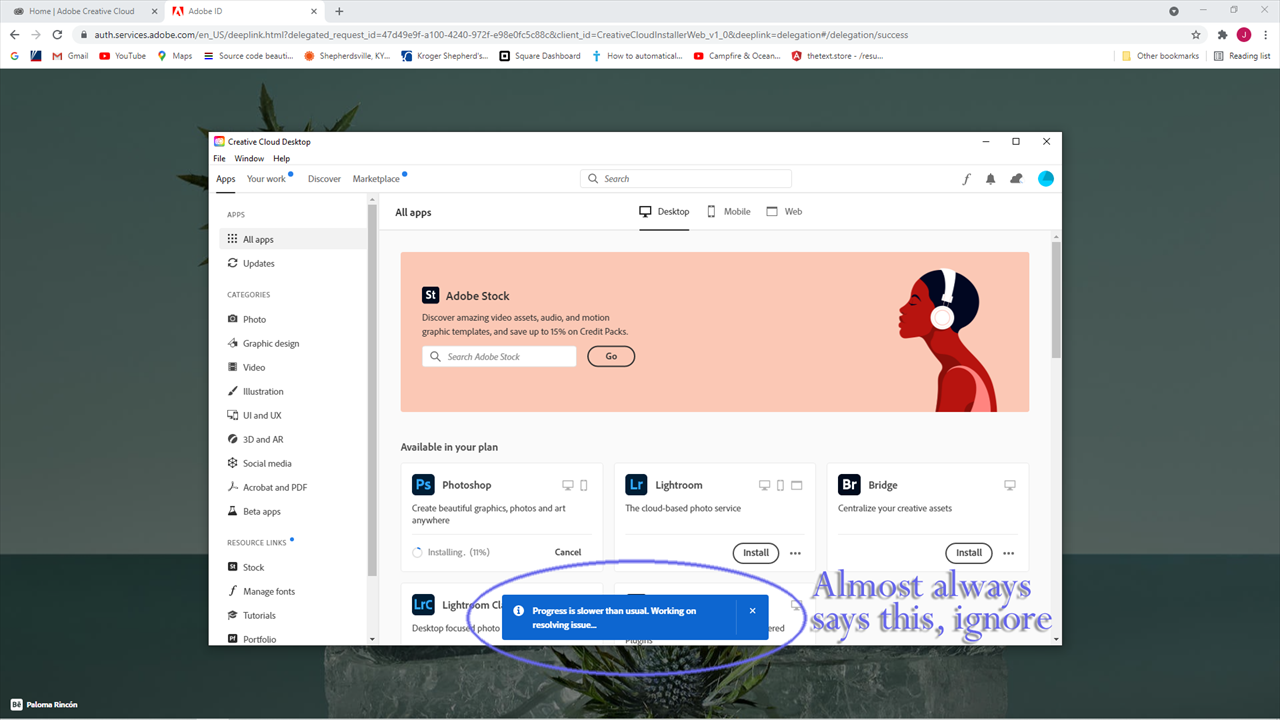Open the Other bookmarks folder
This screenshot has height=720, width=1280.
click(1160, 56)
